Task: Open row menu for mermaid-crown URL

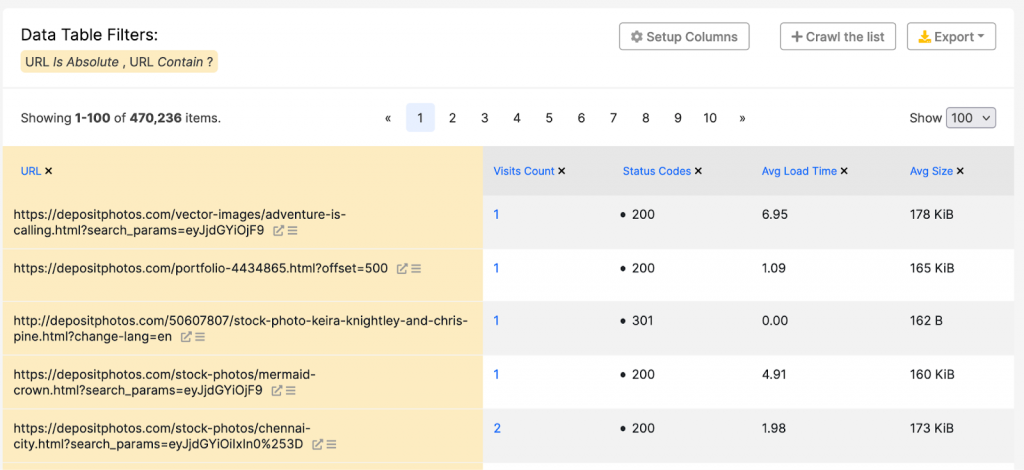Action: coord(291,390)
